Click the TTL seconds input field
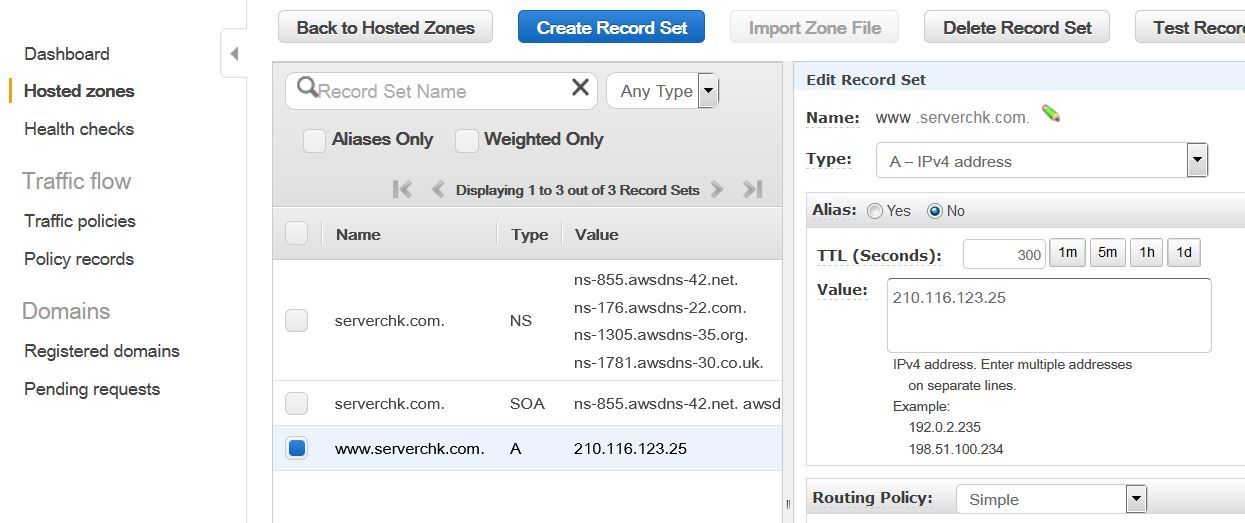The width and height of the screenshot is (1245, 523). (x=1004, y=254)
